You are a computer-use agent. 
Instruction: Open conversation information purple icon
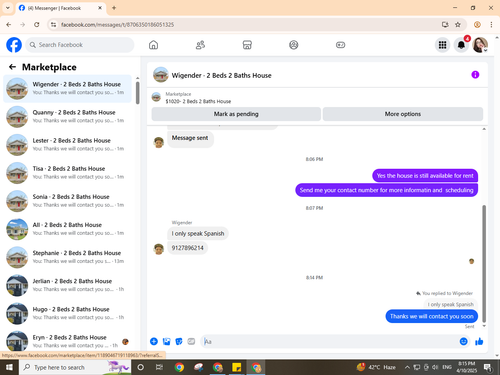[x=475, y=75]
